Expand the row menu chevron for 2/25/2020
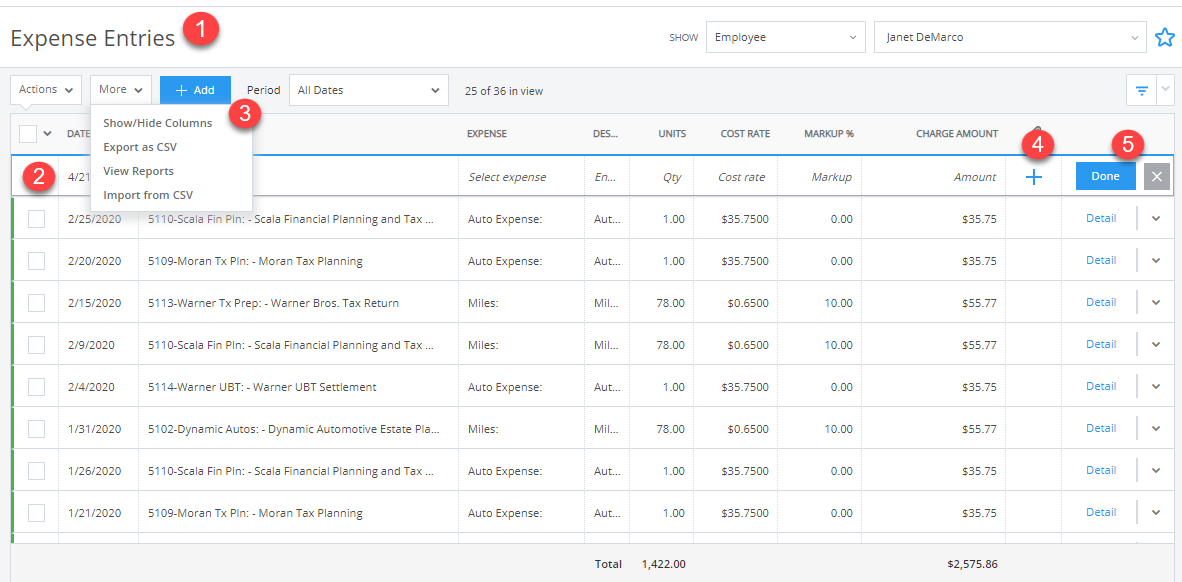This screenshot has width=1182, height=582. [x=1156, y=219]
